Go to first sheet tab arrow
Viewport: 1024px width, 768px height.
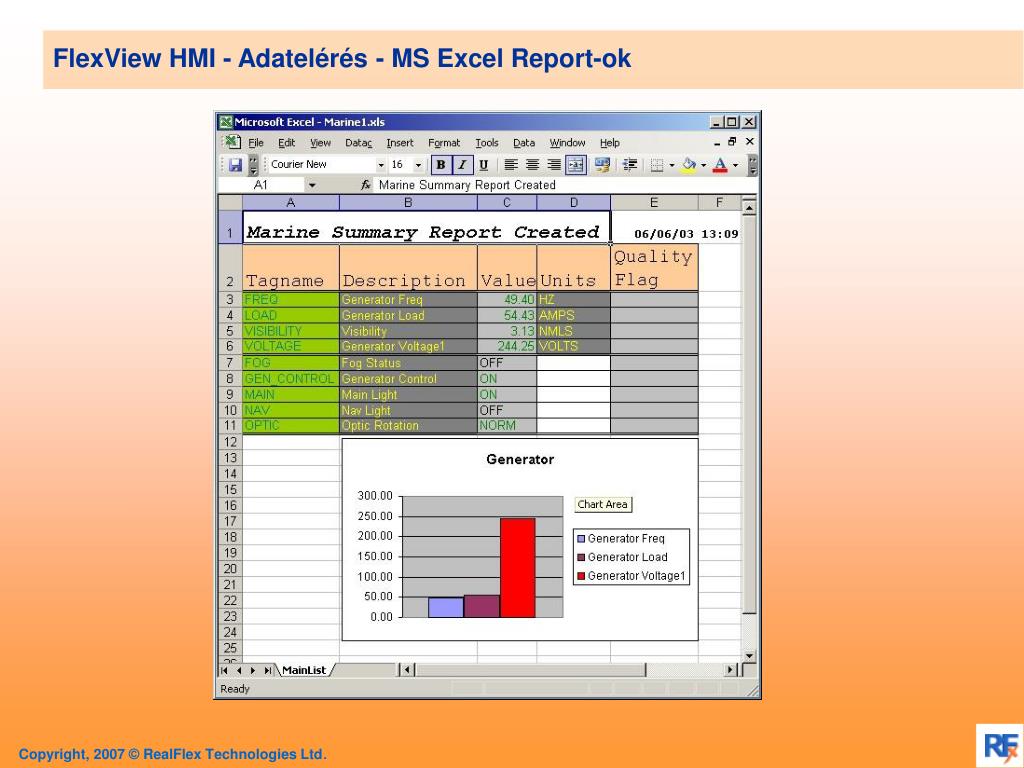224,670
